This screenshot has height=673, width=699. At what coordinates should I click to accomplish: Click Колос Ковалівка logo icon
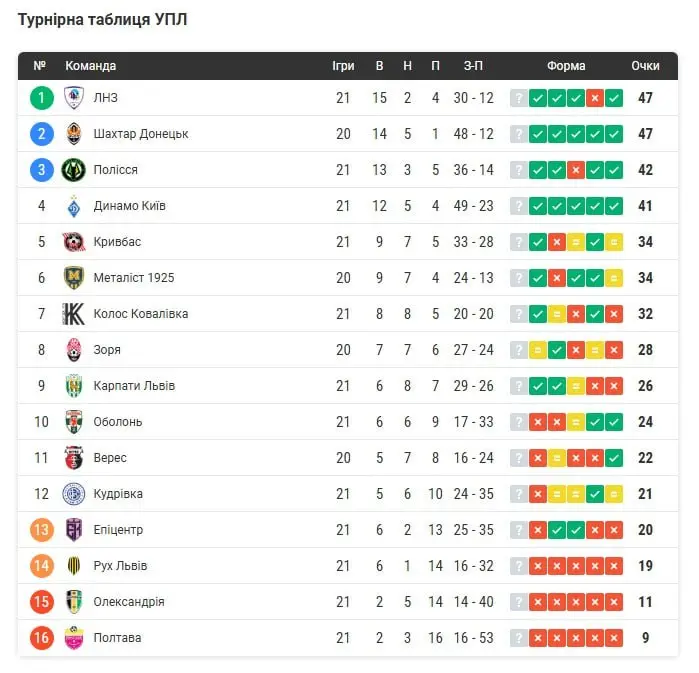(x=74, y=314)
